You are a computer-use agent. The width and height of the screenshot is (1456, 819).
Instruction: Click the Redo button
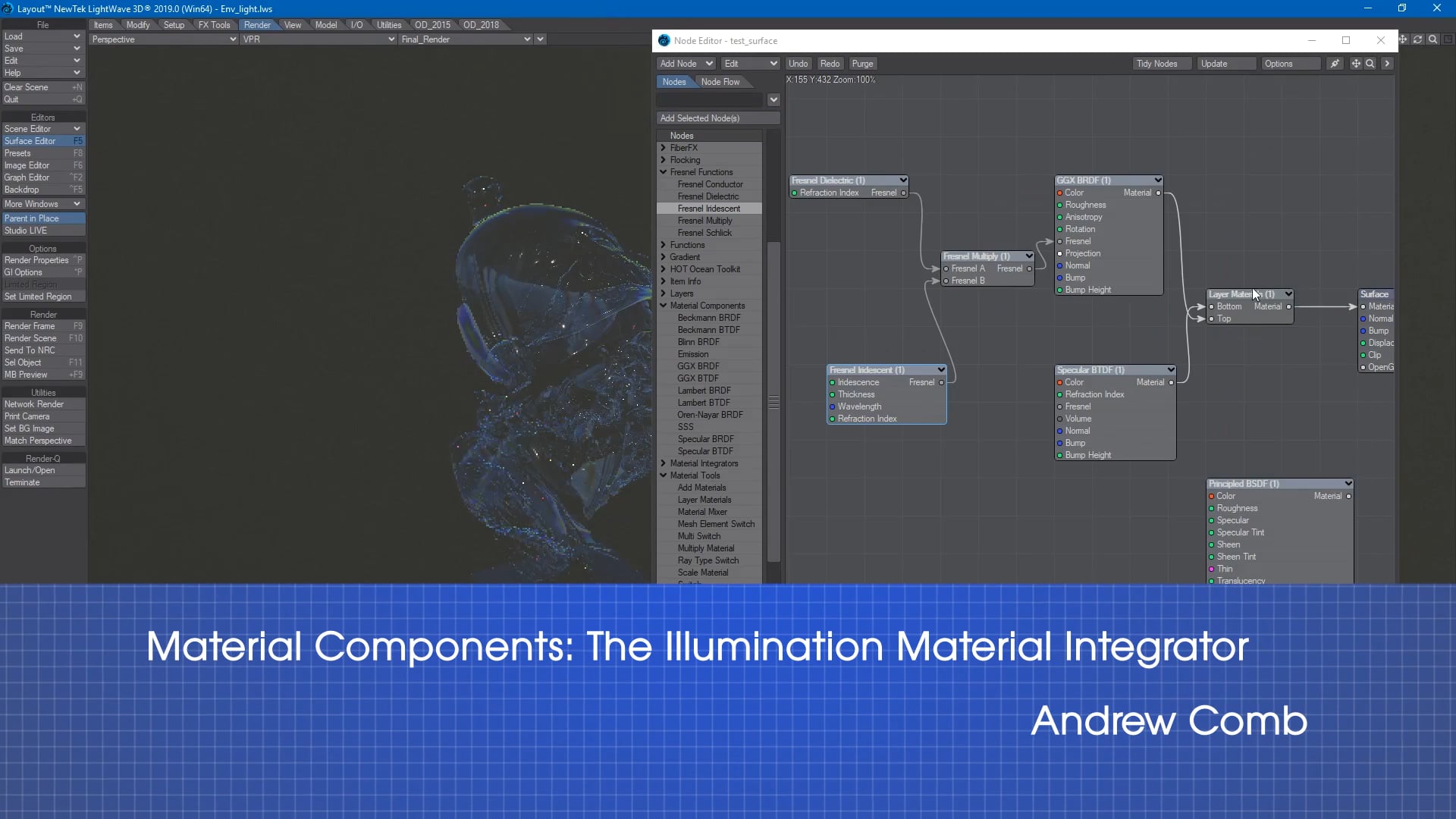[x=830, y=64]
